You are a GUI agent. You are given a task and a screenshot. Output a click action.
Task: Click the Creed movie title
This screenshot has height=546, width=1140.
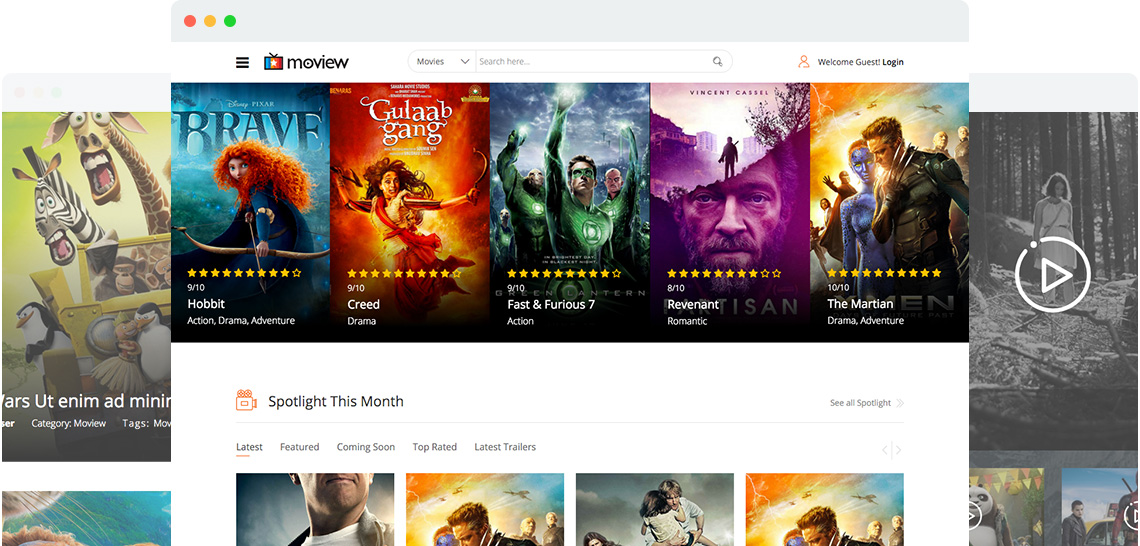(364, 304)
